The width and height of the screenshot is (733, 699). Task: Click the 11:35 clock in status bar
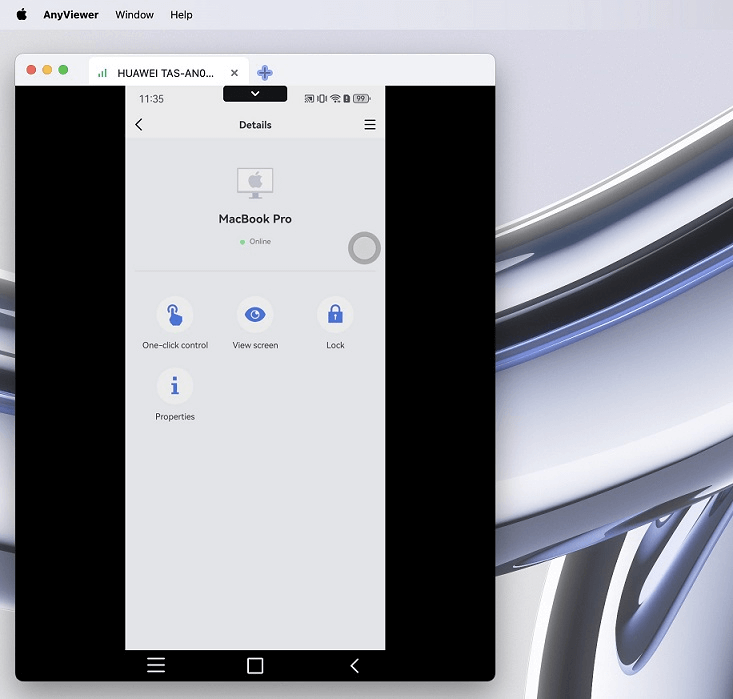151,99
